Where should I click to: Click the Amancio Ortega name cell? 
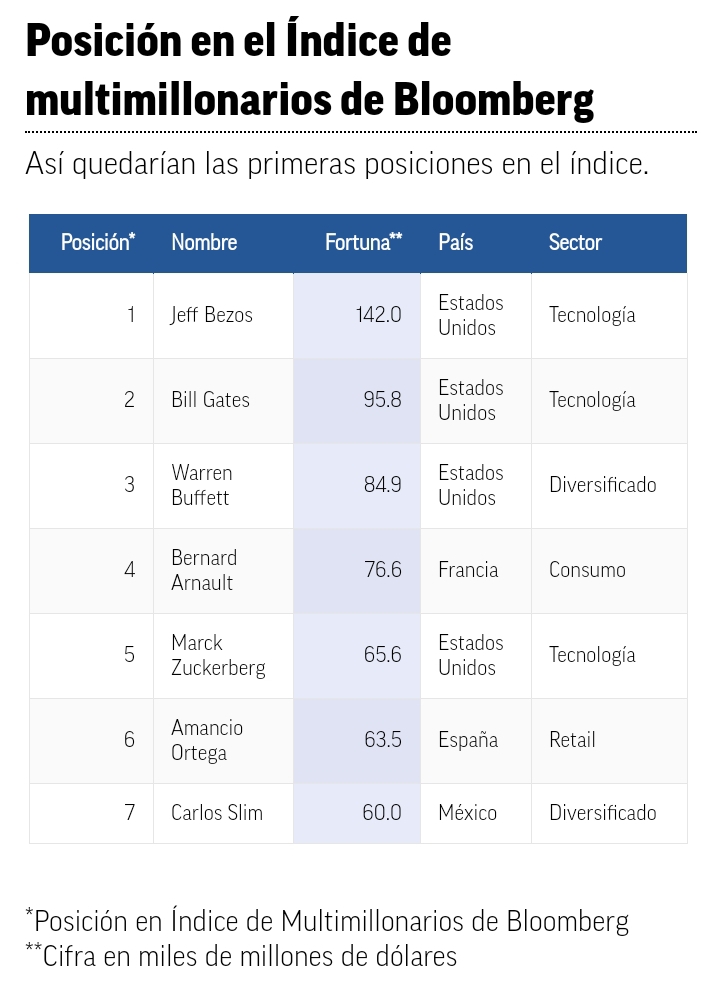pyautogui.click(x=207, y=740)
